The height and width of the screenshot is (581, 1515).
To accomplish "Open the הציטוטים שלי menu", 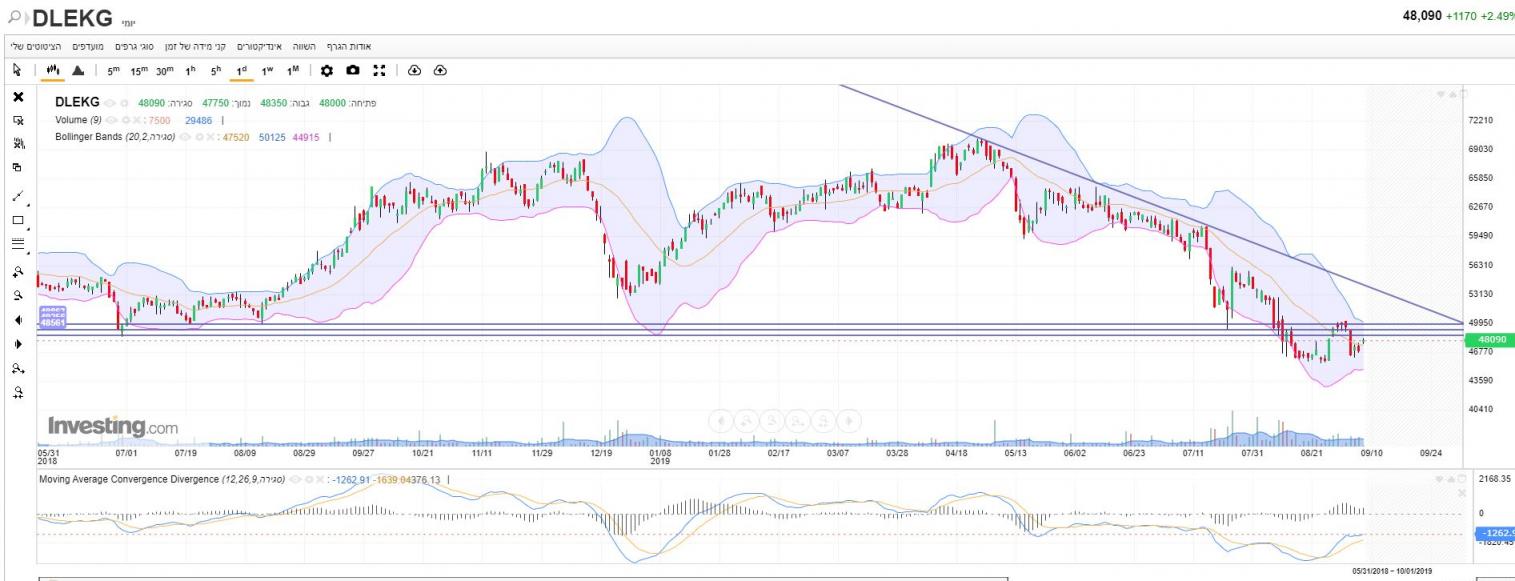I will 37,47.
